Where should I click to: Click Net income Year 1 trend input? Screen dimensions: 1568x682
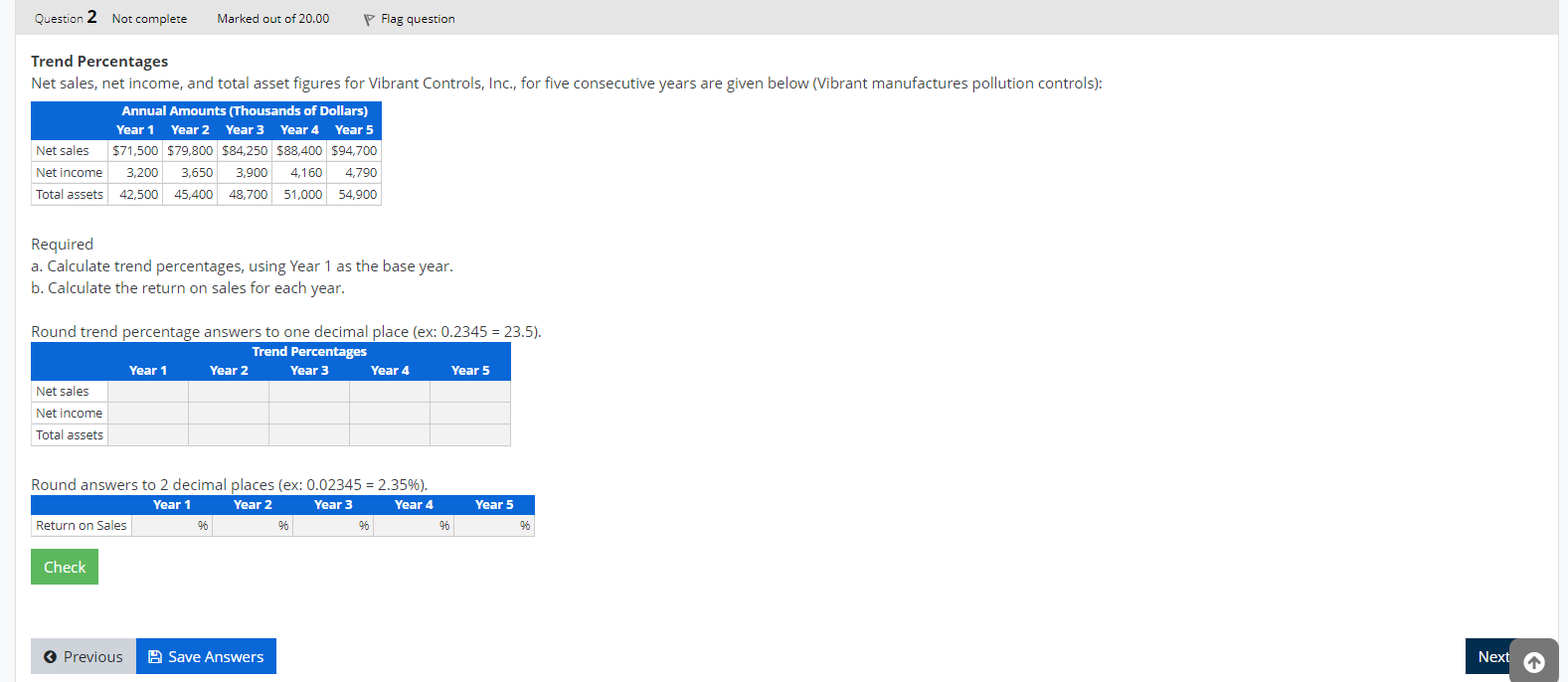[x=148, y=414]
